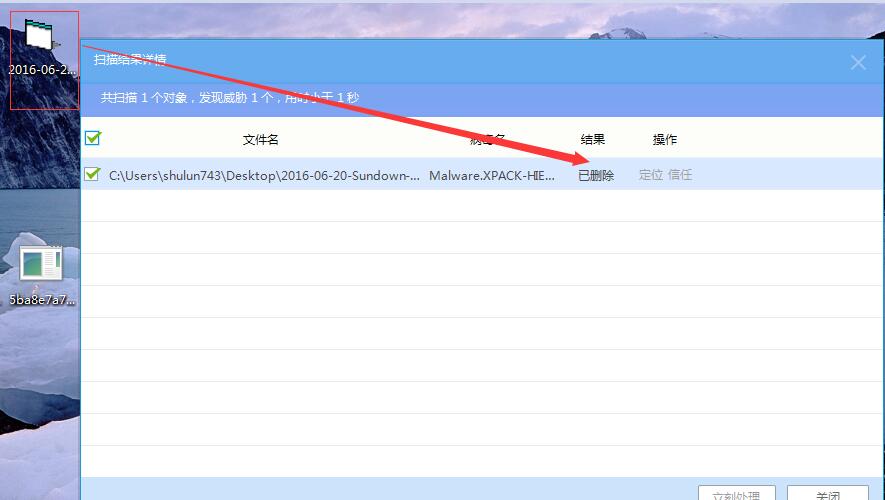This screenshot has width=885, height=500.
Task: Open the 5ba8e7a7... desktop file icon
Action: click(x=42, y=276)
